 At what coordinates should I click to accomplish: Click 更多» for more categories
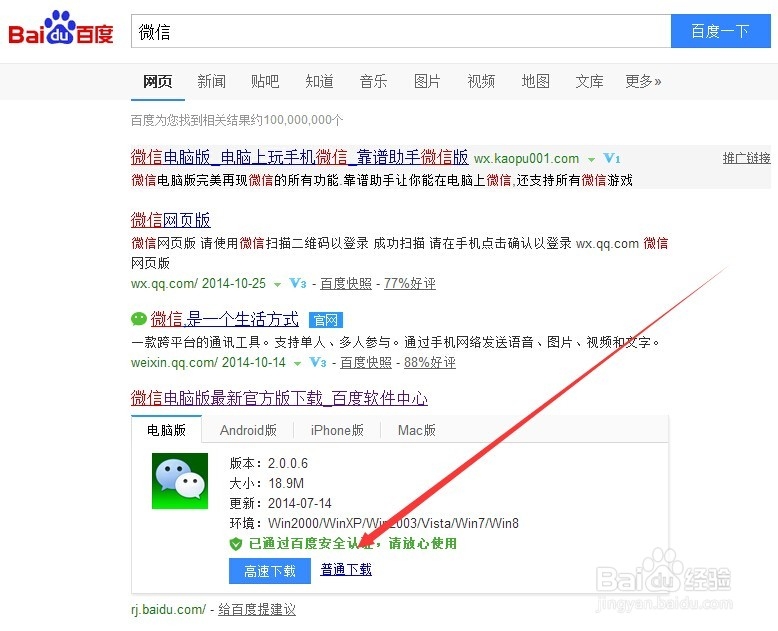click(643, 81)
